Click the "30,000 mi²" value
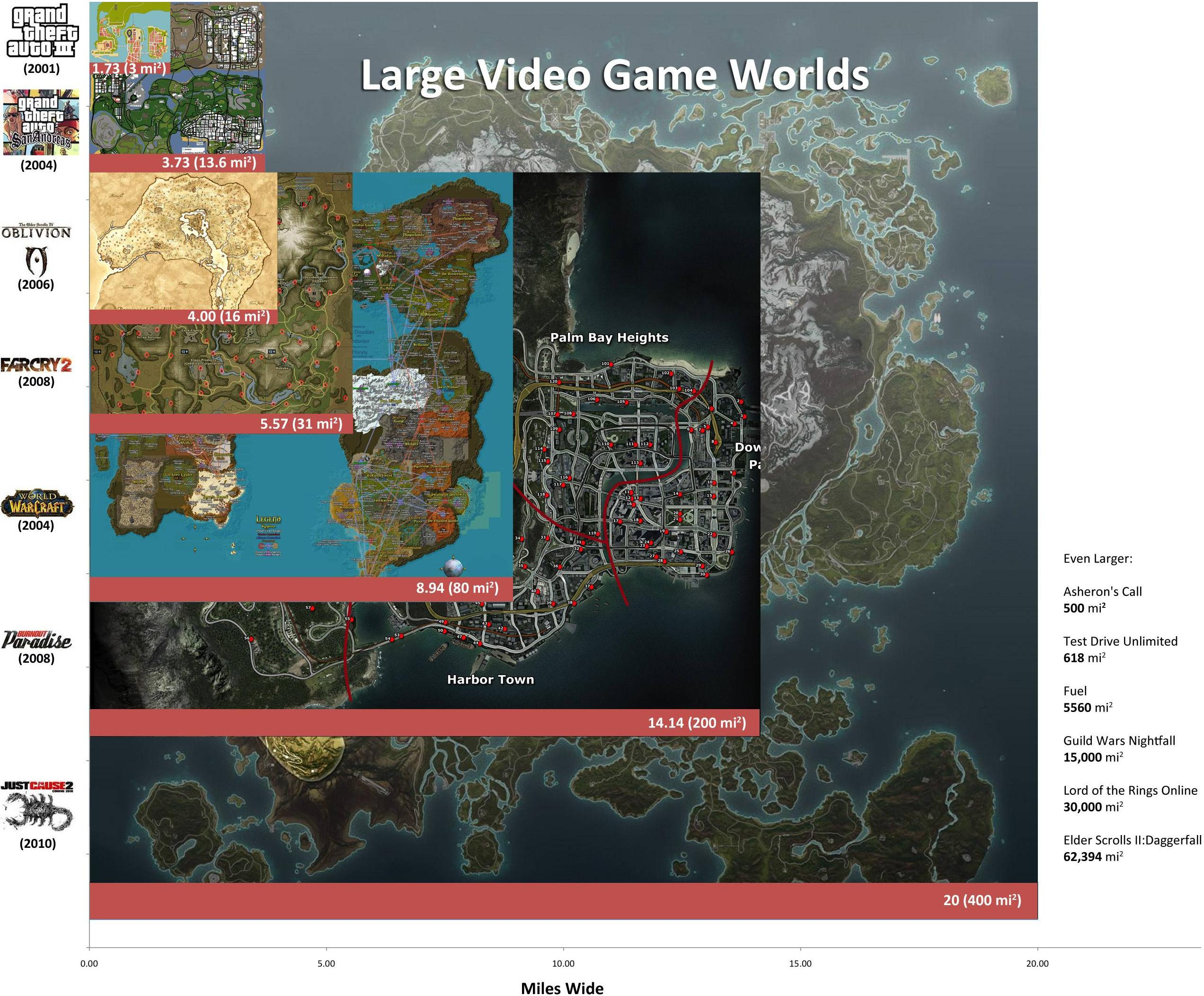The width and height of the screenshot is (1204, 996). point(1093,807)
